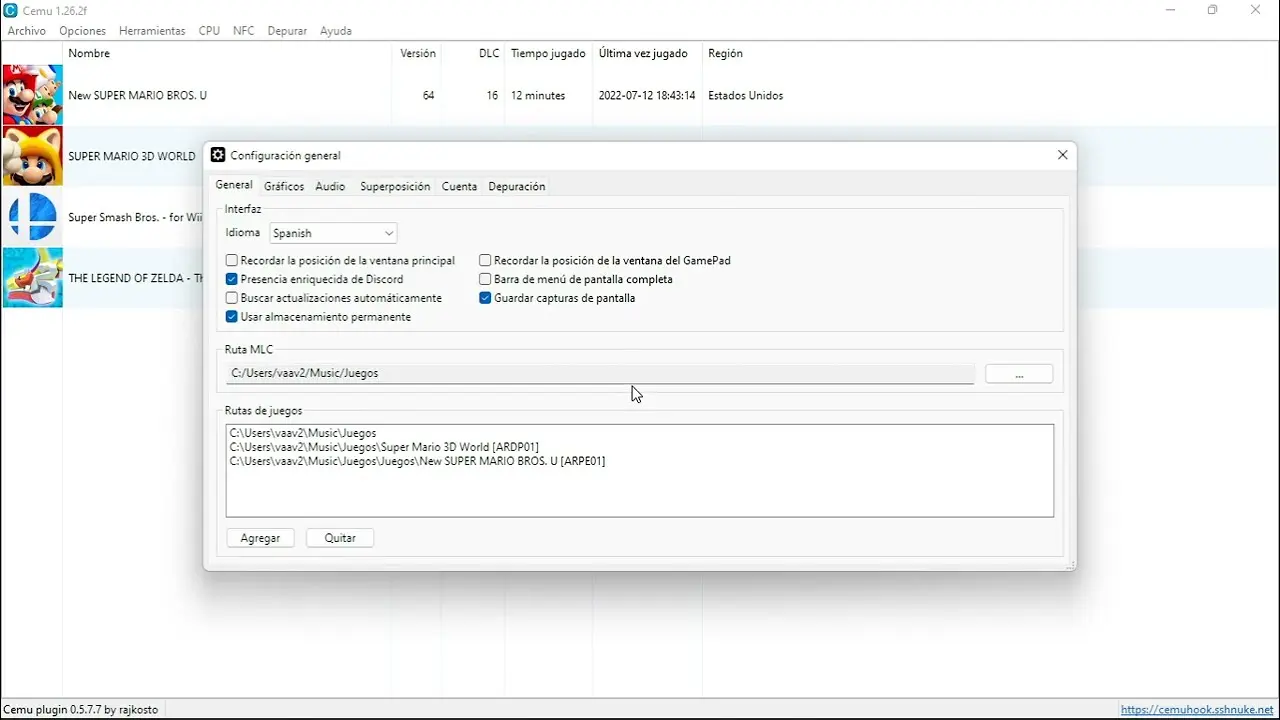Screen dimensions: 1280x720
Task: Open the Opciones menu
Action: (x=82, y=31)
